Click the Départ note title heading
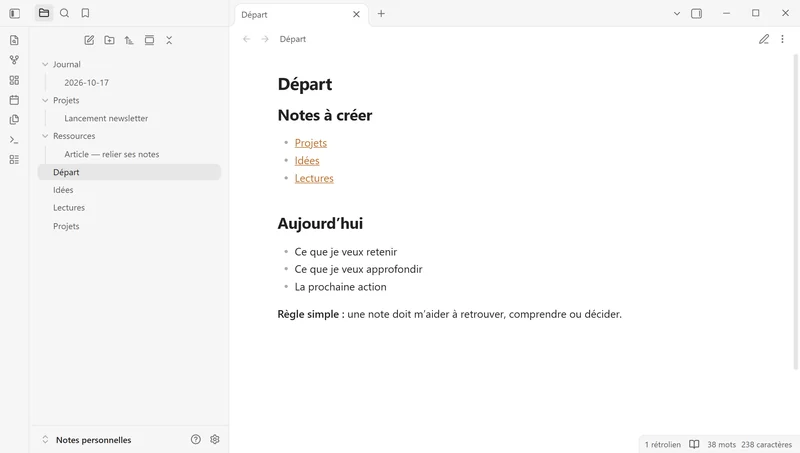The image size is (800, 453). tap(305, 84)
